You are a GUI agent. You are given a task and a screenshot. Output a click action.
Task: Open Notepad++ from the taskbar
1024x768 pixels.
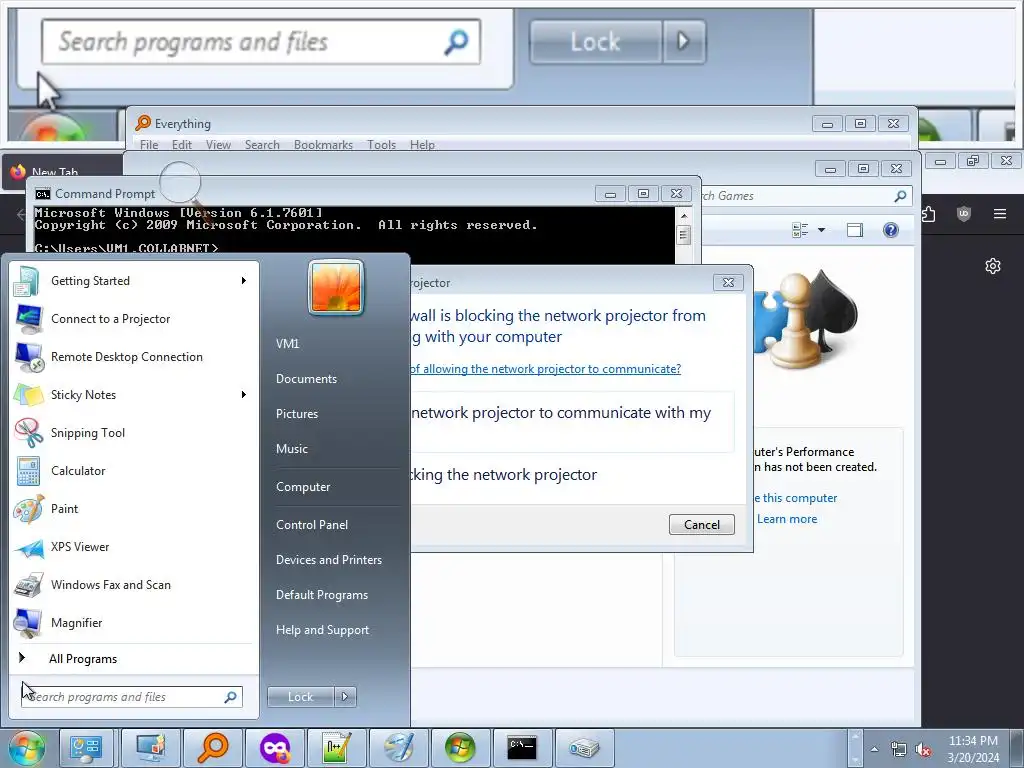(337, 748)
